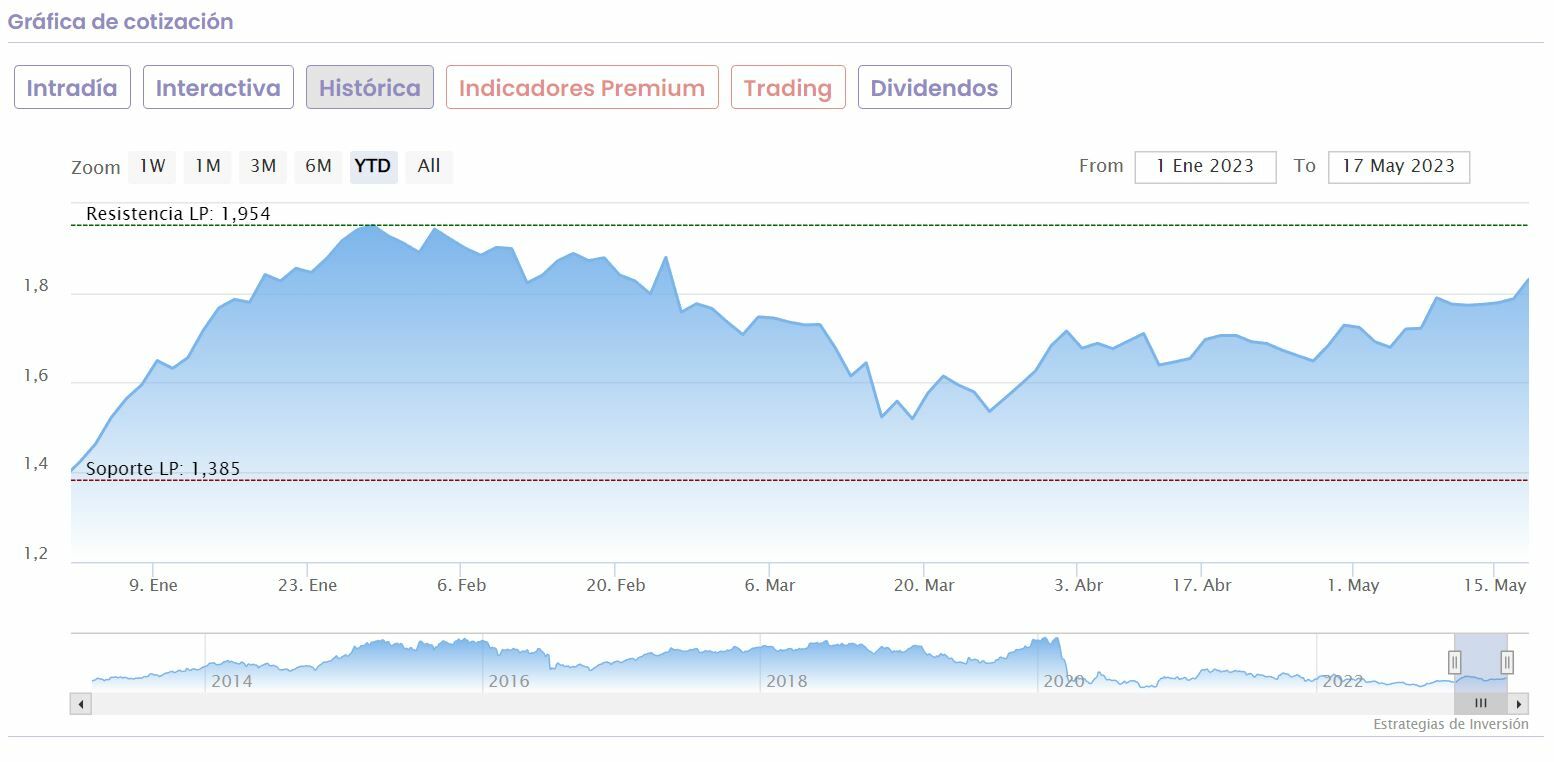Click the From date field

[x=1205, y=167]
